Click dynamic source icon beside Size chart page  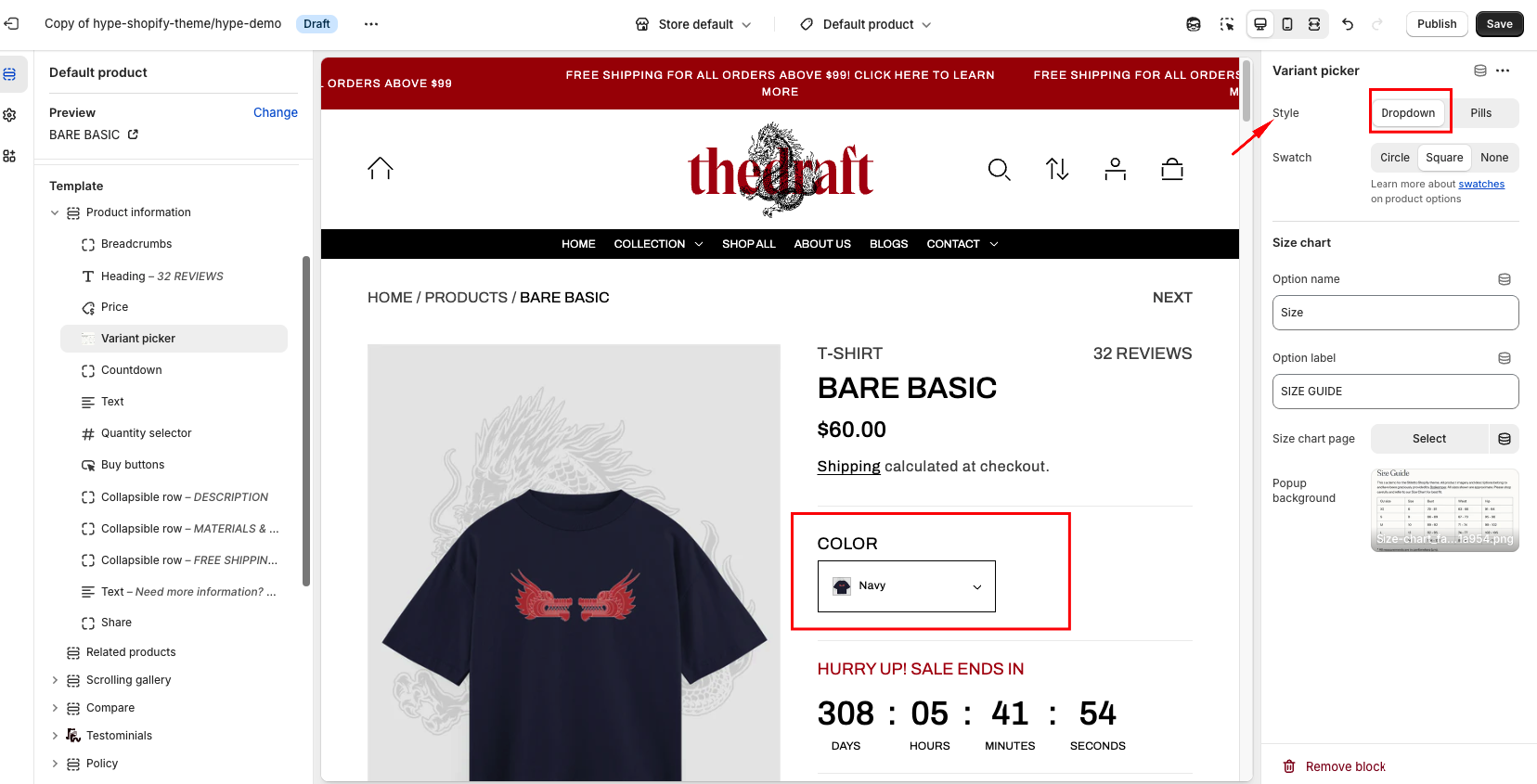tap(1505, 439)
